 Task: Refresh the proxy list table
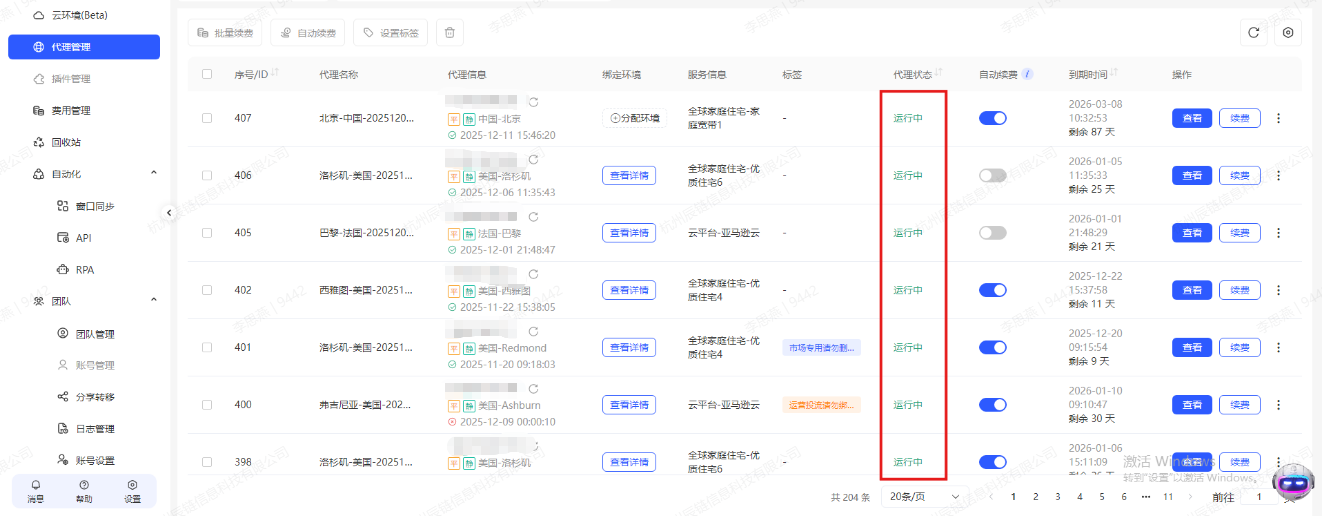coord(1253,33)
